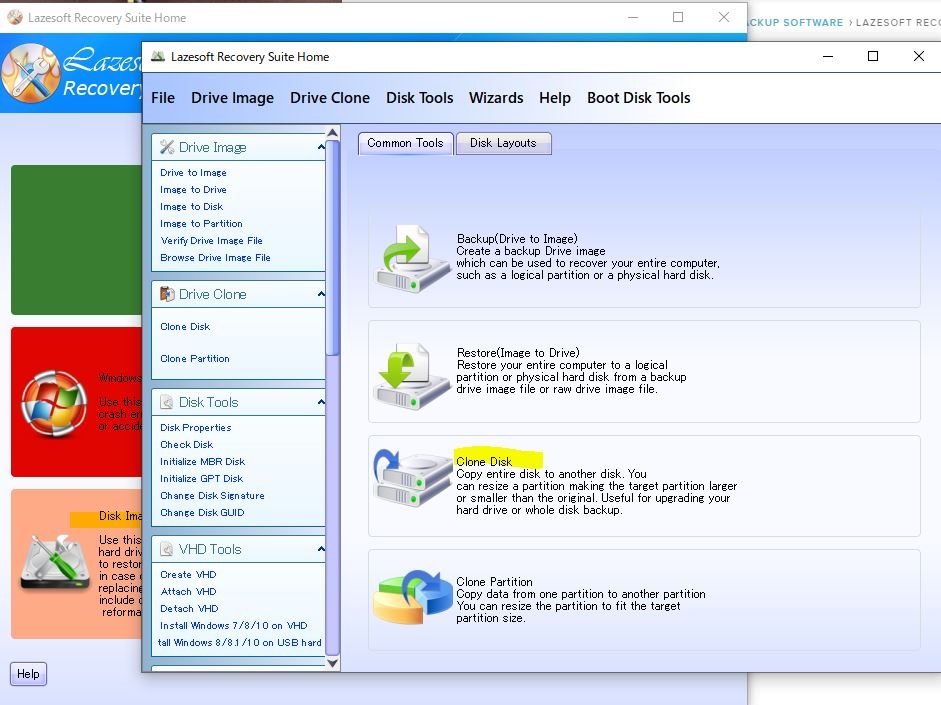Click Drive Clone panel header title
941x705 pixels.
coord(212,295)
